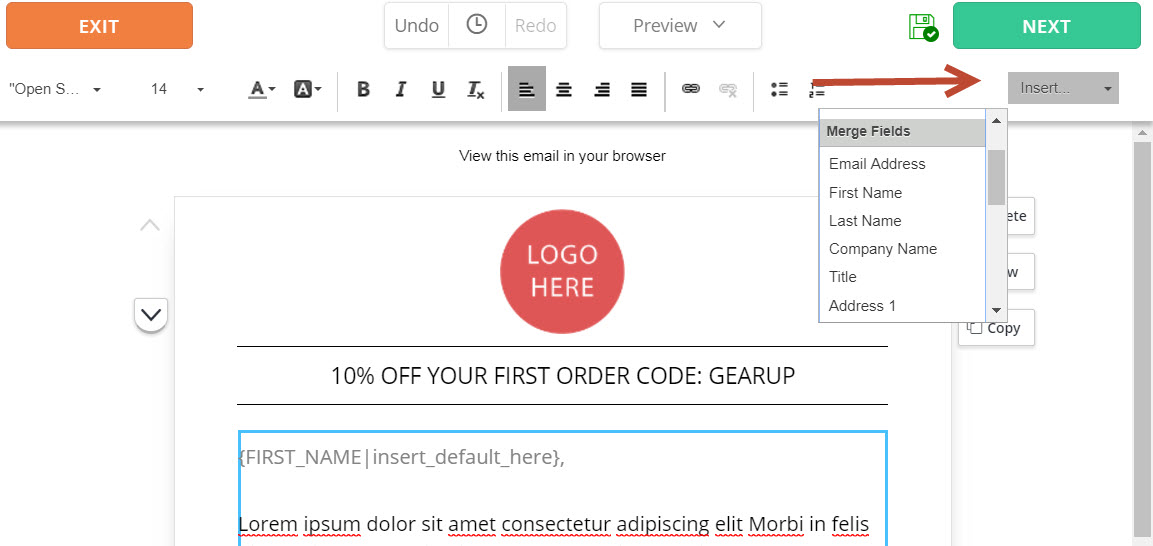Open the text color picker
This screenshot has height=546, width=1153.
click(261, 90)
